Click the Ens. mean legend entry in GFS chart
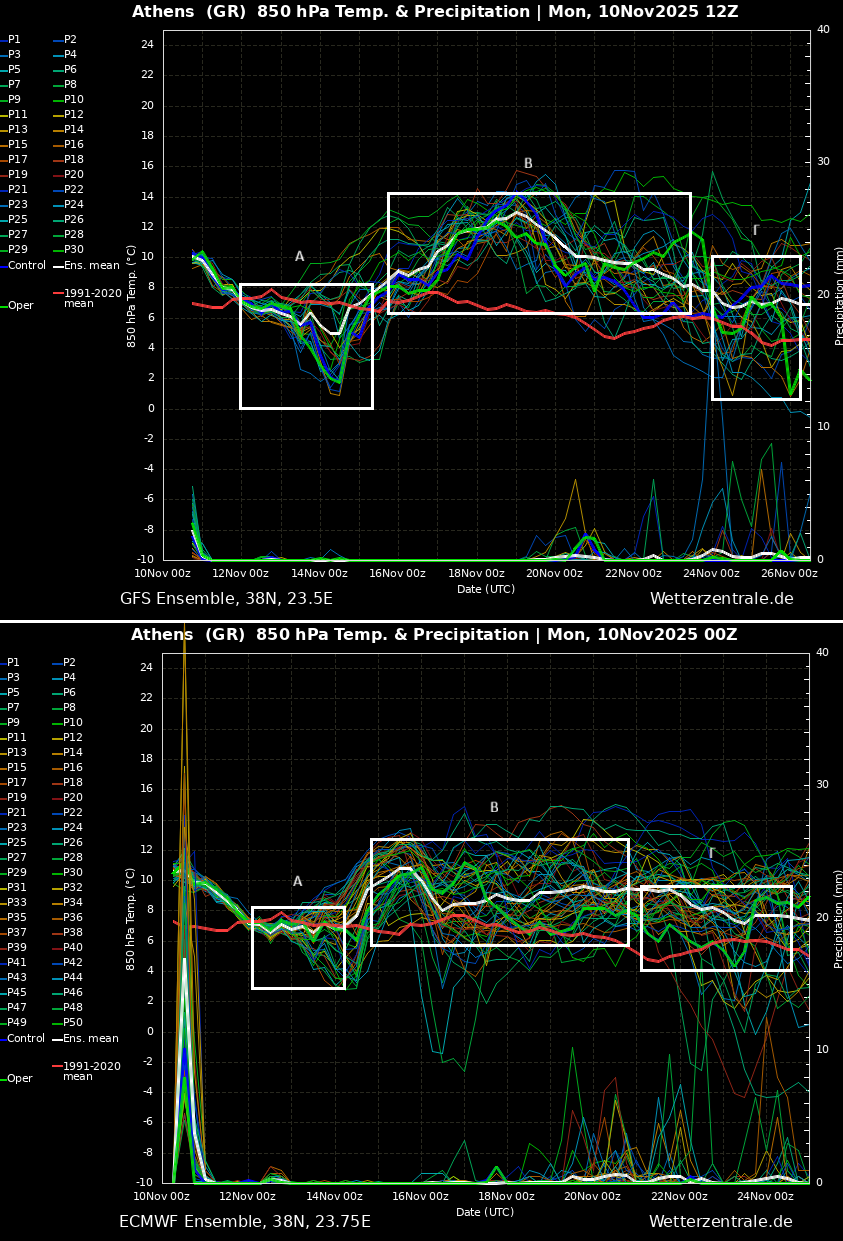 (91, 266)
